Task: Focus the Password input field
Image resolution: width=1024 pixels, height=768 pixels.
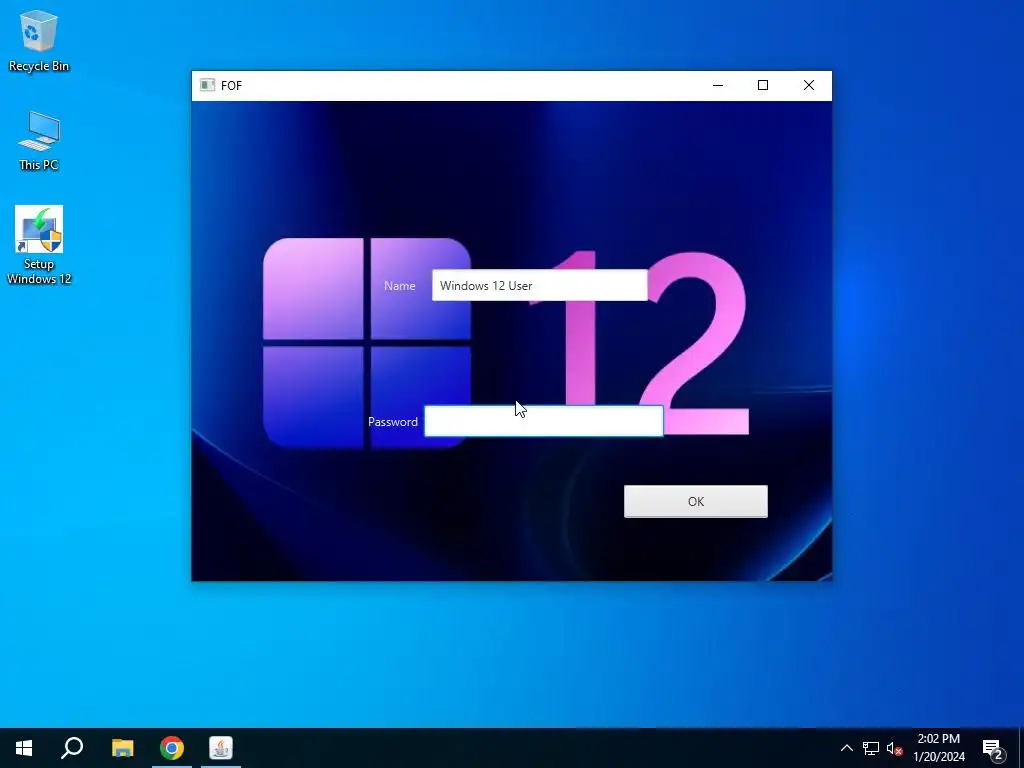Action: point(543,421)
